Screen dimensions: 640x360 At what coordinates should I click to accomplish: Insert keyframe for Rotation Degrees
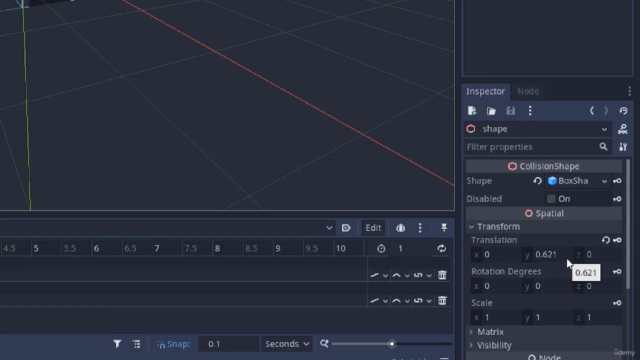[x=617, y=271]
